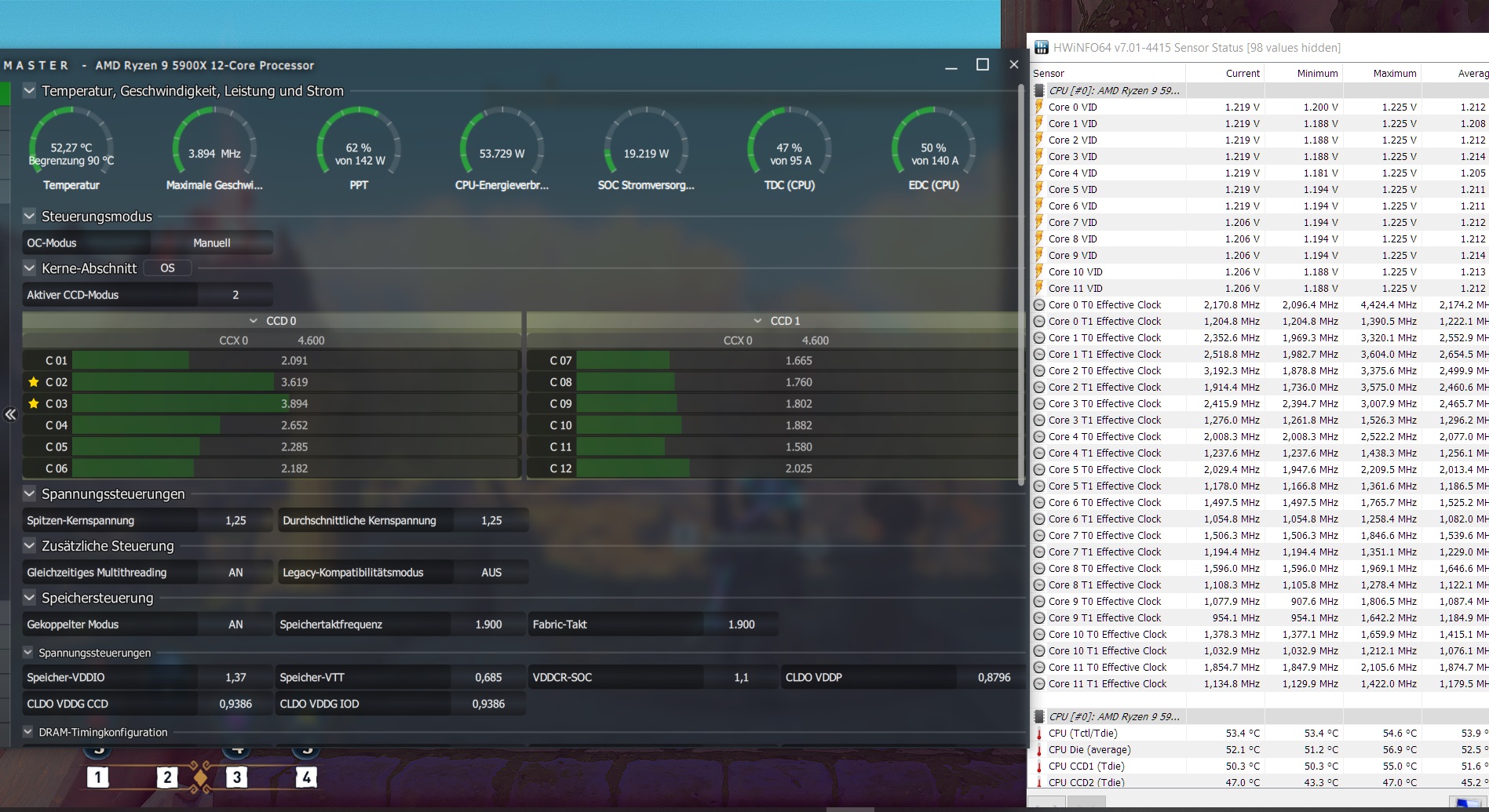
Task: Click the lightning icon beside Core 0 VID
Action: (1039, 107)
